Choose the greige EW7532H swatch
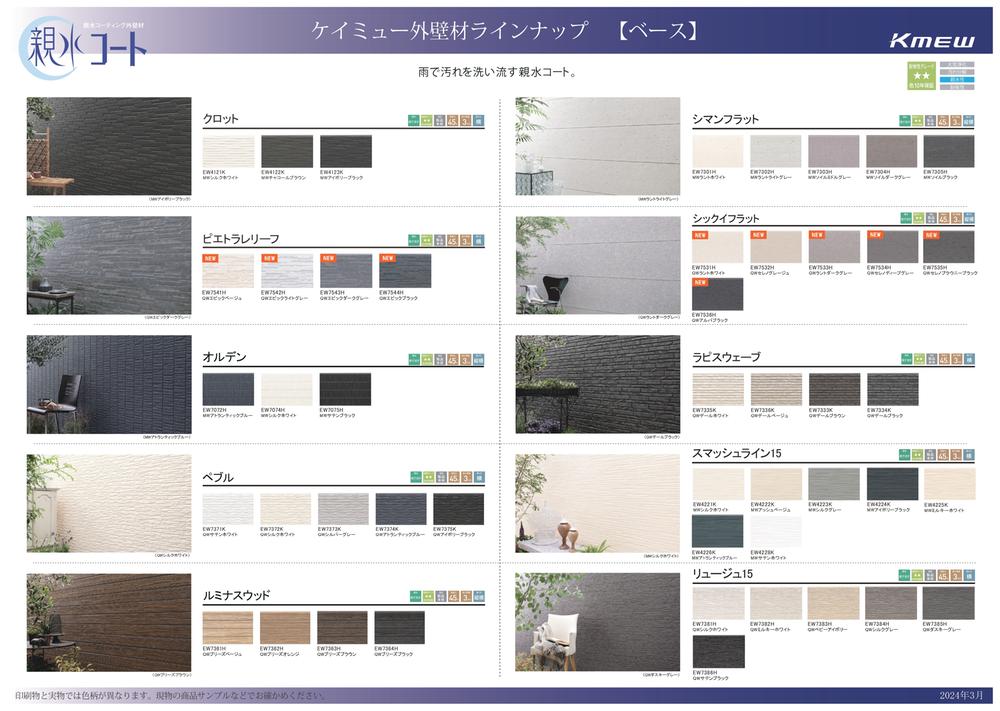The image size is (1000, 711). [776, 247]
